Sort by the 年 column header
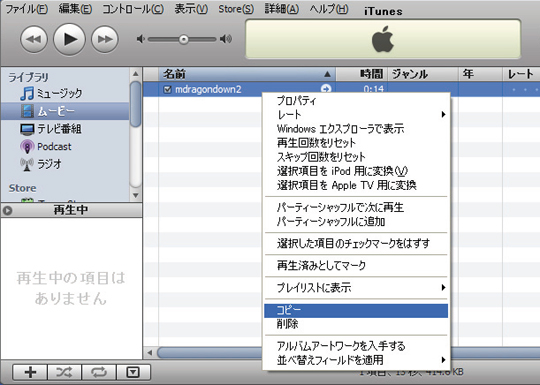540x385 pixels. (480, 74)
